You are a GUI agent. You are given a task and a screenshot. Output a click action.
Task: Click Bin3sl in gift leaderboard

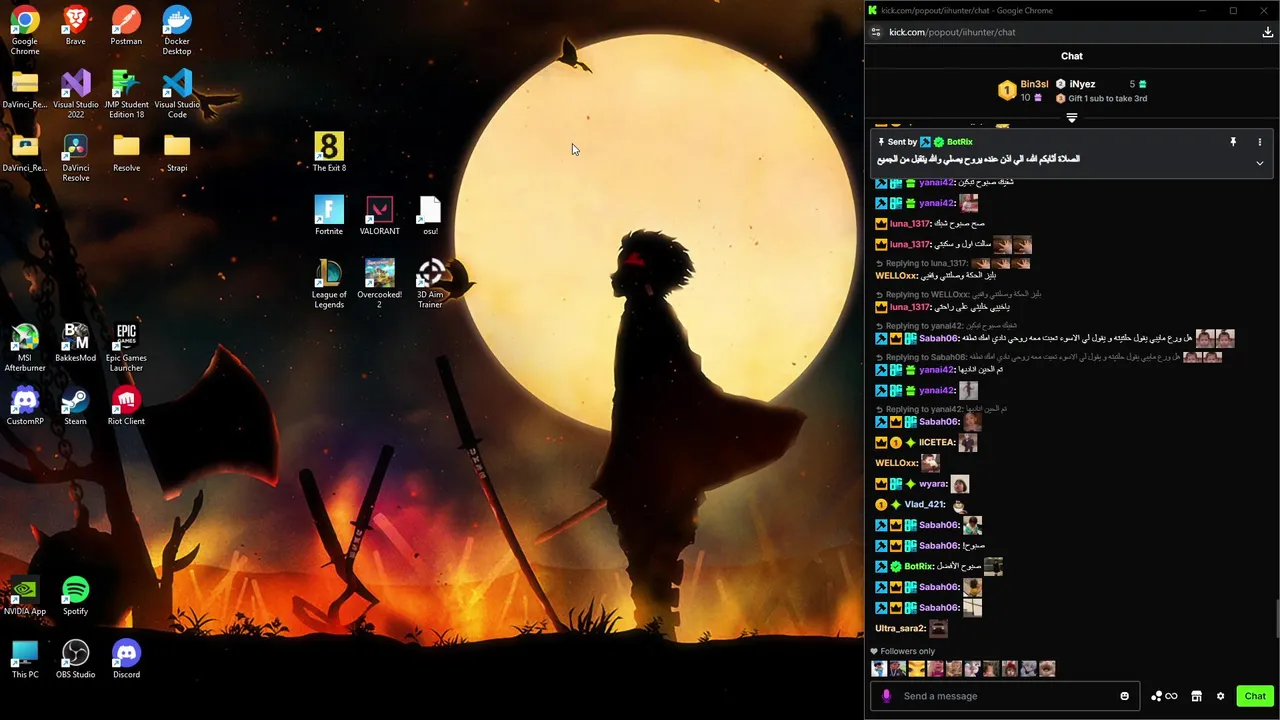[x=1034, y=84]
